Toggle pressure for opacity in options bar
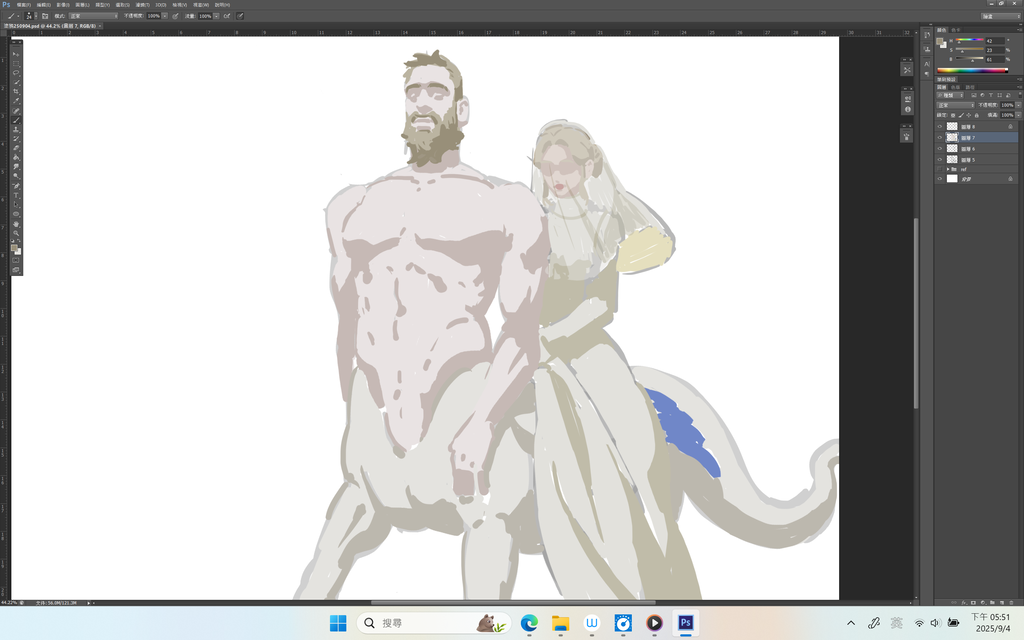This screenshot has height=640, width=1024. tap(175, 16)
